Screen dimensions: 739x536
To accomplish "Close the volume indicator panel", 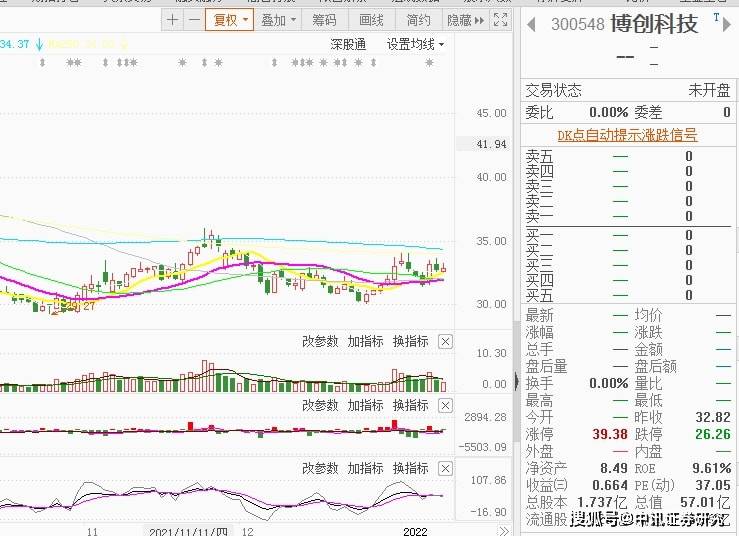I will click(445, 342).
